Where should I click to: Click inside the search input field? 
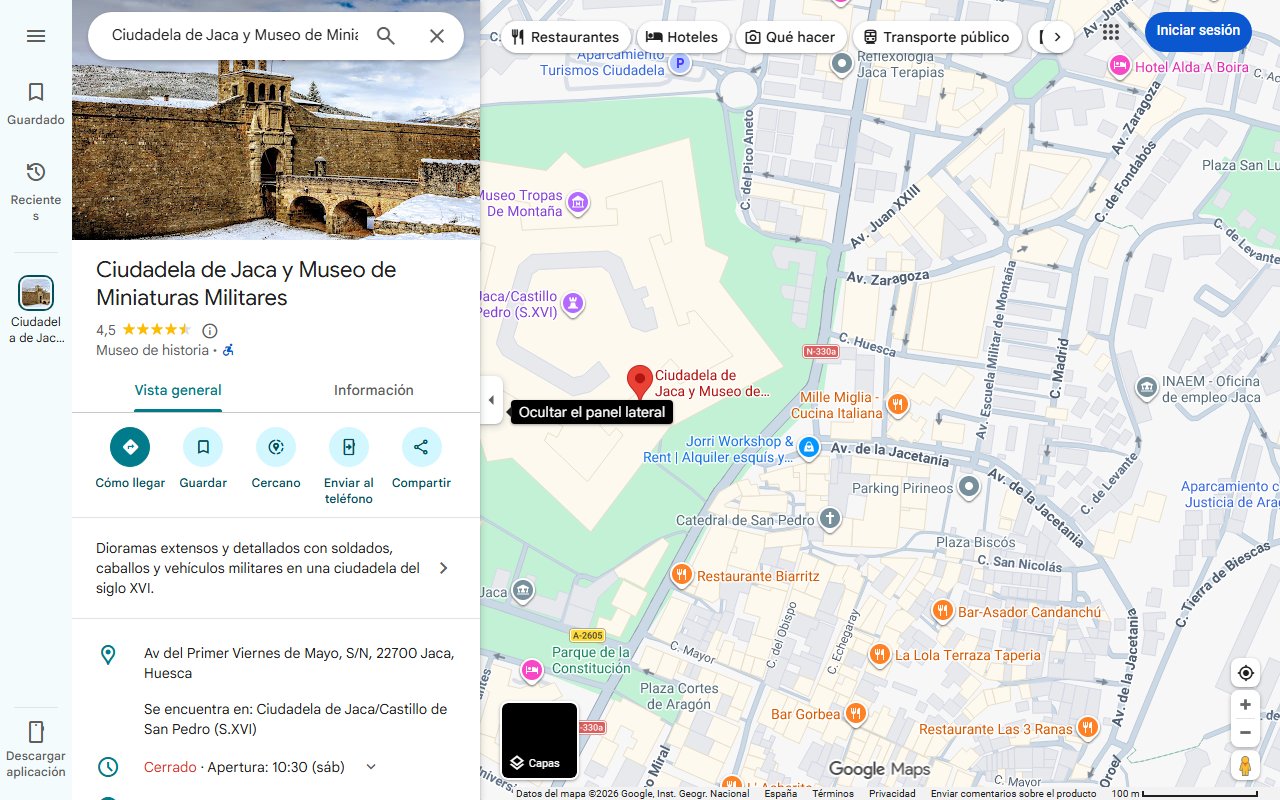pos(230,35)
